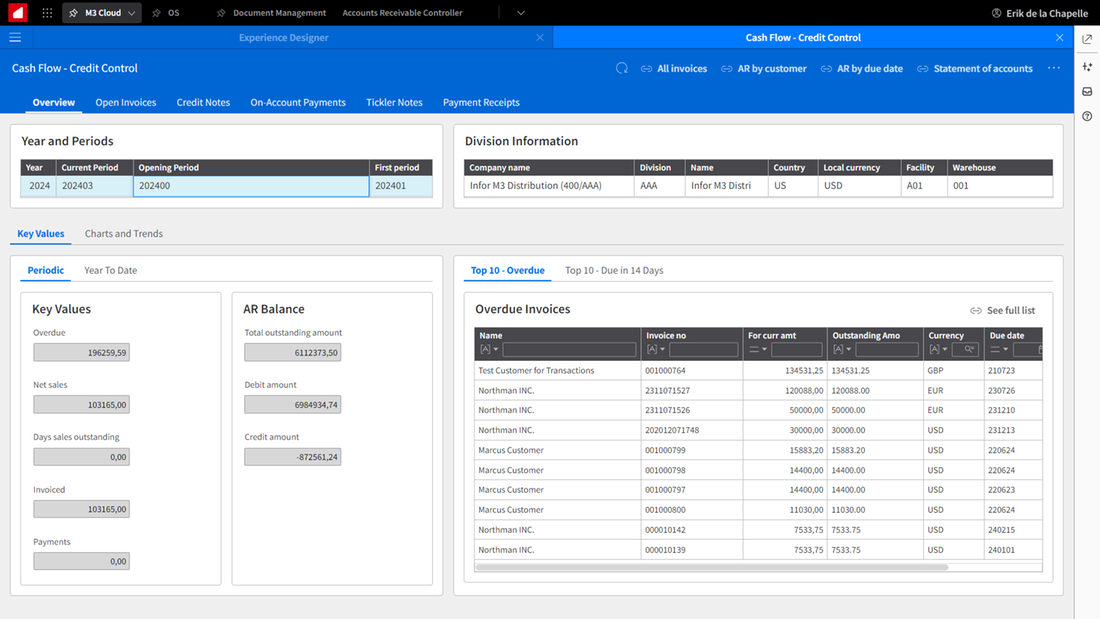Click the user profile icon for Erik
Image resolution: width=1100 pixels, height=619 pixels.
click(x=996, y=13)
